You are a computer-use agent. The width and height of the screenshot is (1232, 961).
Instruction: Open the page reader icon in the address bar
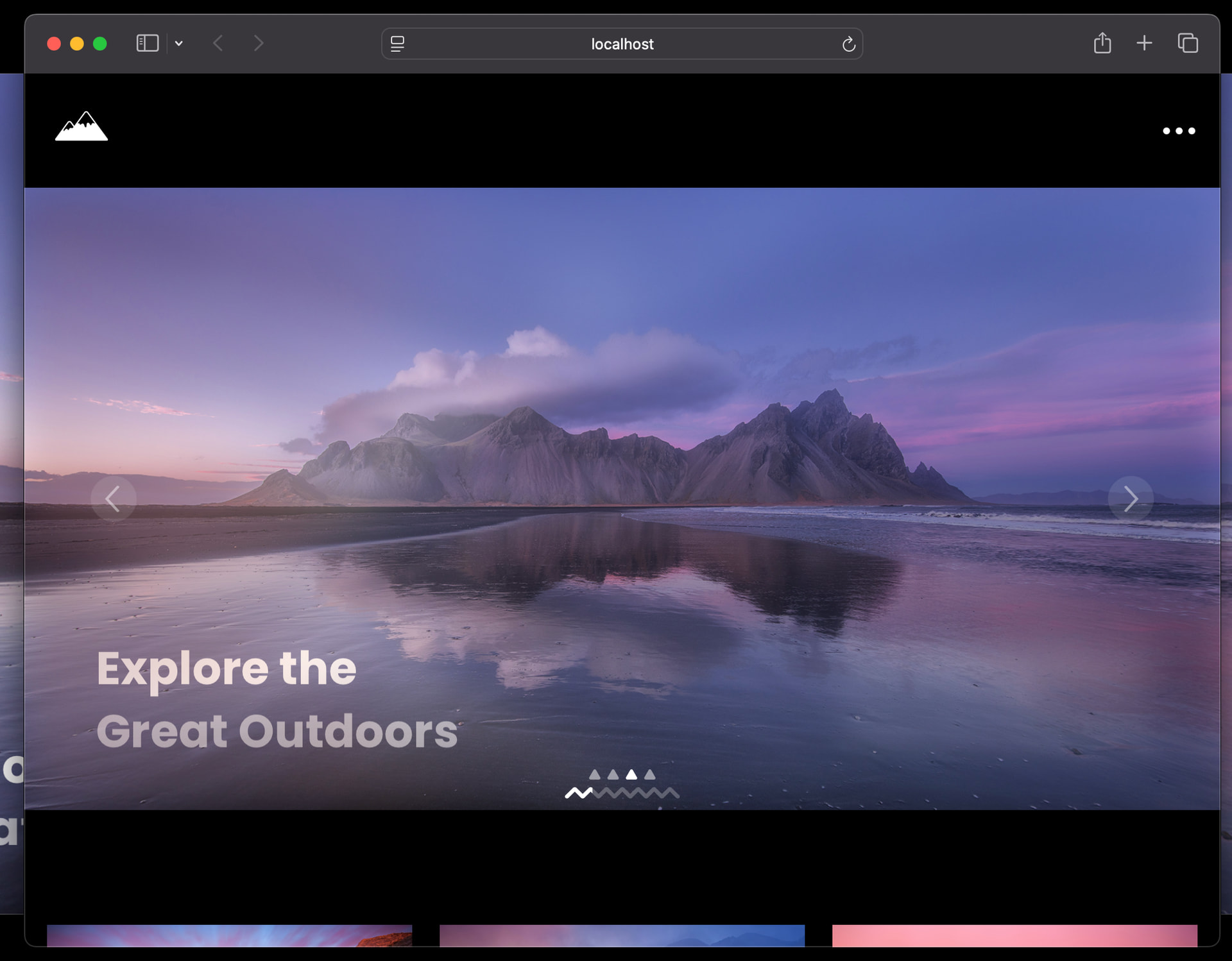[397, 44]
